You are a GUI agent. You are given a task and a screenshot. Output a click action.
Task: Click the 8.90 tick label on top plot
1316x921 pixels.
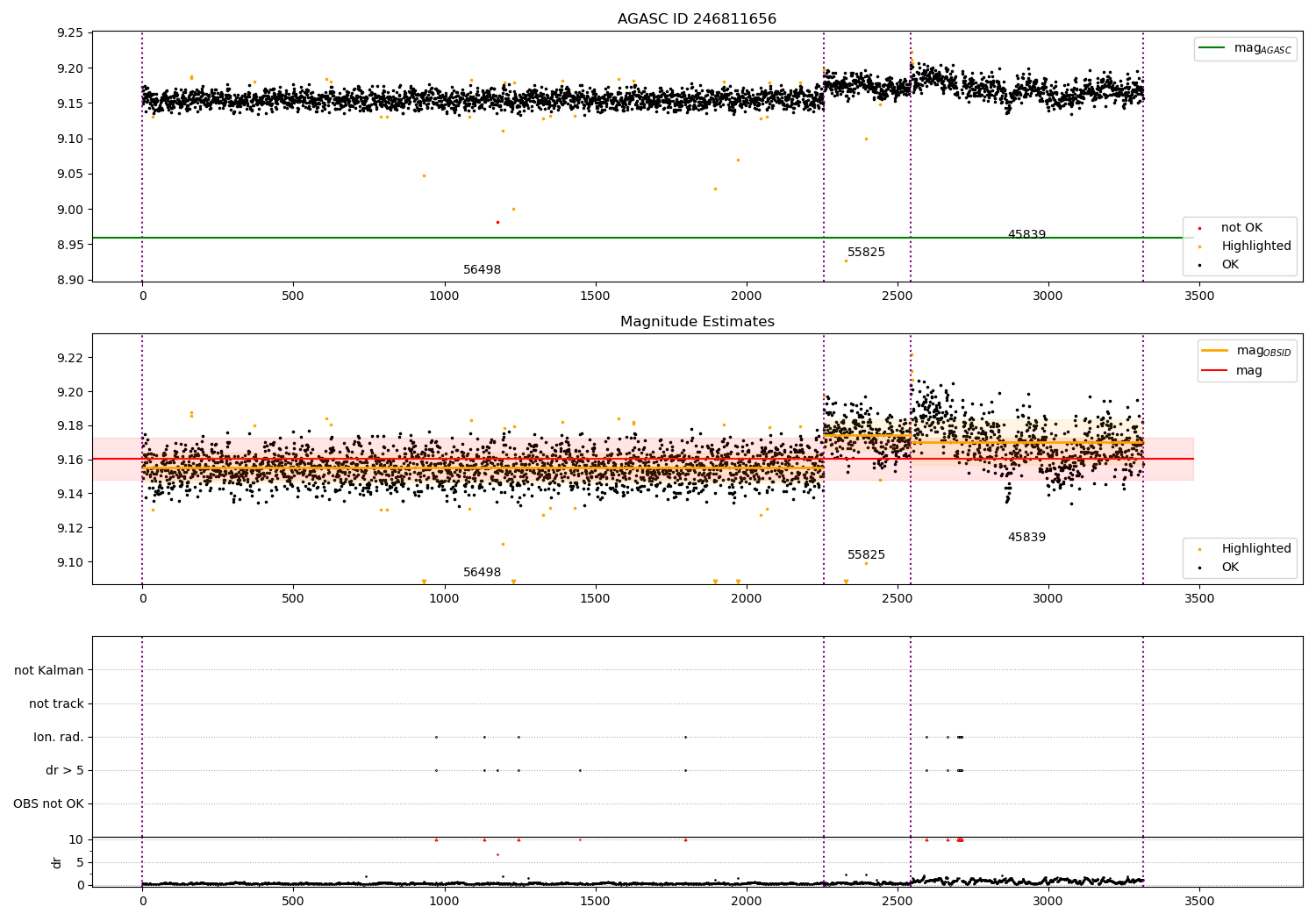pos(69,281)
